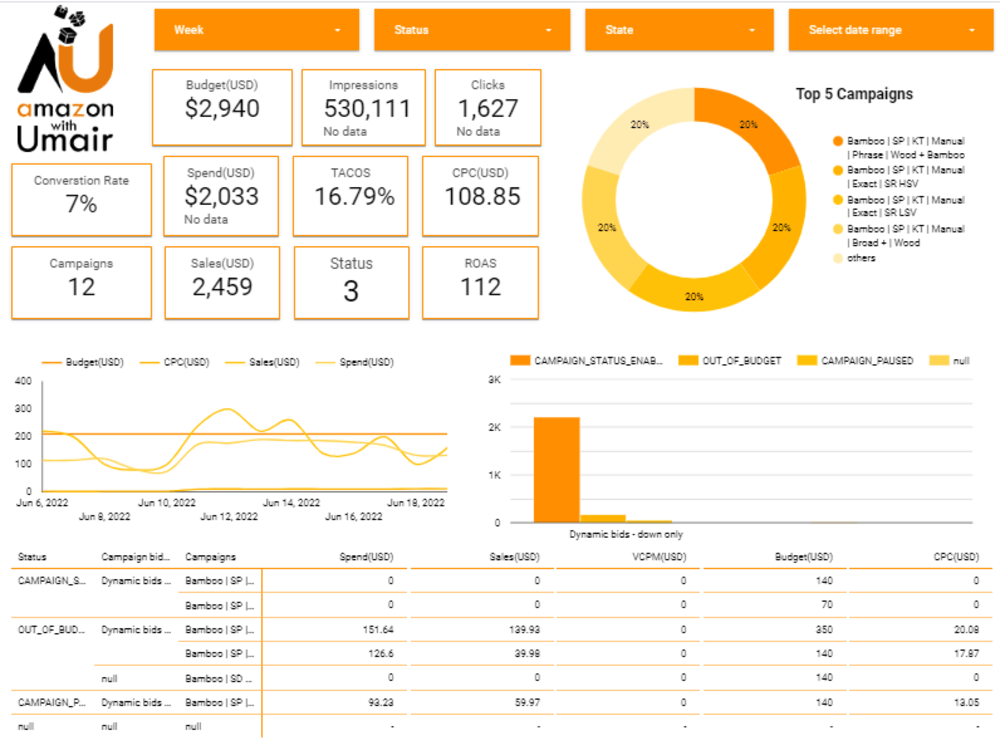Select the Budget(USD) $2,940 scorecard

(222, 108)
